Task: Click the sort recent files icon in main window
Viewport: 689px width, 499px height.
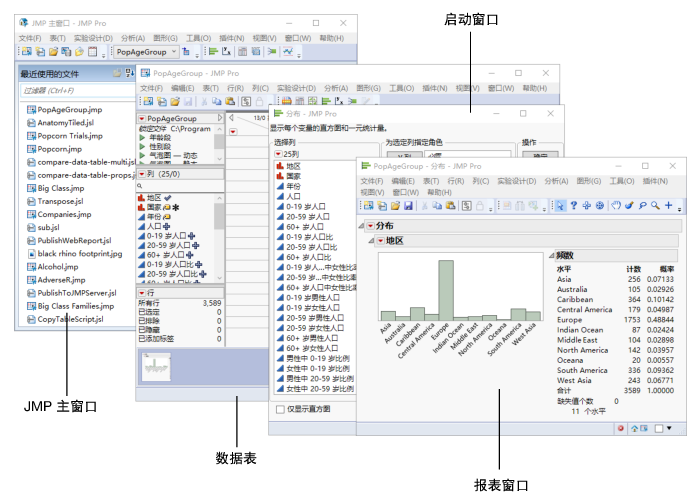Action: (x=130, y=73)
